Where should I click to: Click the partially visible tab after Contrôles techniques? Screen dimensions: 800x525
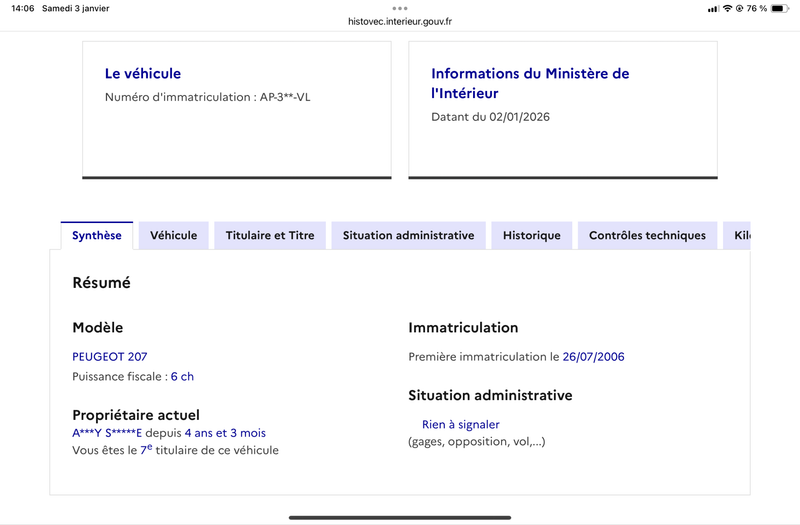click(x=740, y=236)
